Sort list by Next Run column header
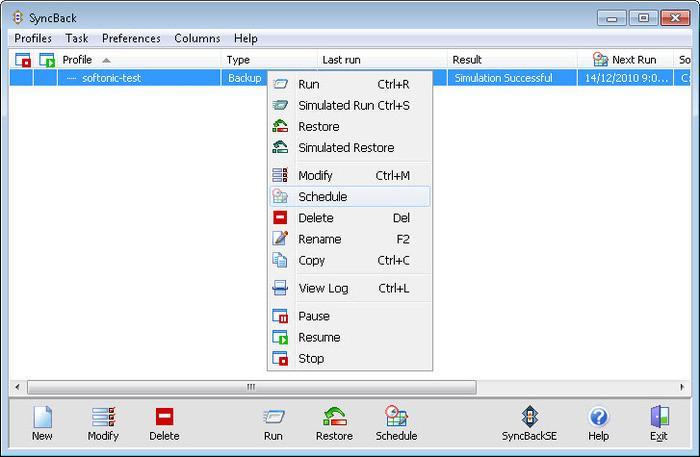This screenshot has width=700, height=457. pos(633,60)
